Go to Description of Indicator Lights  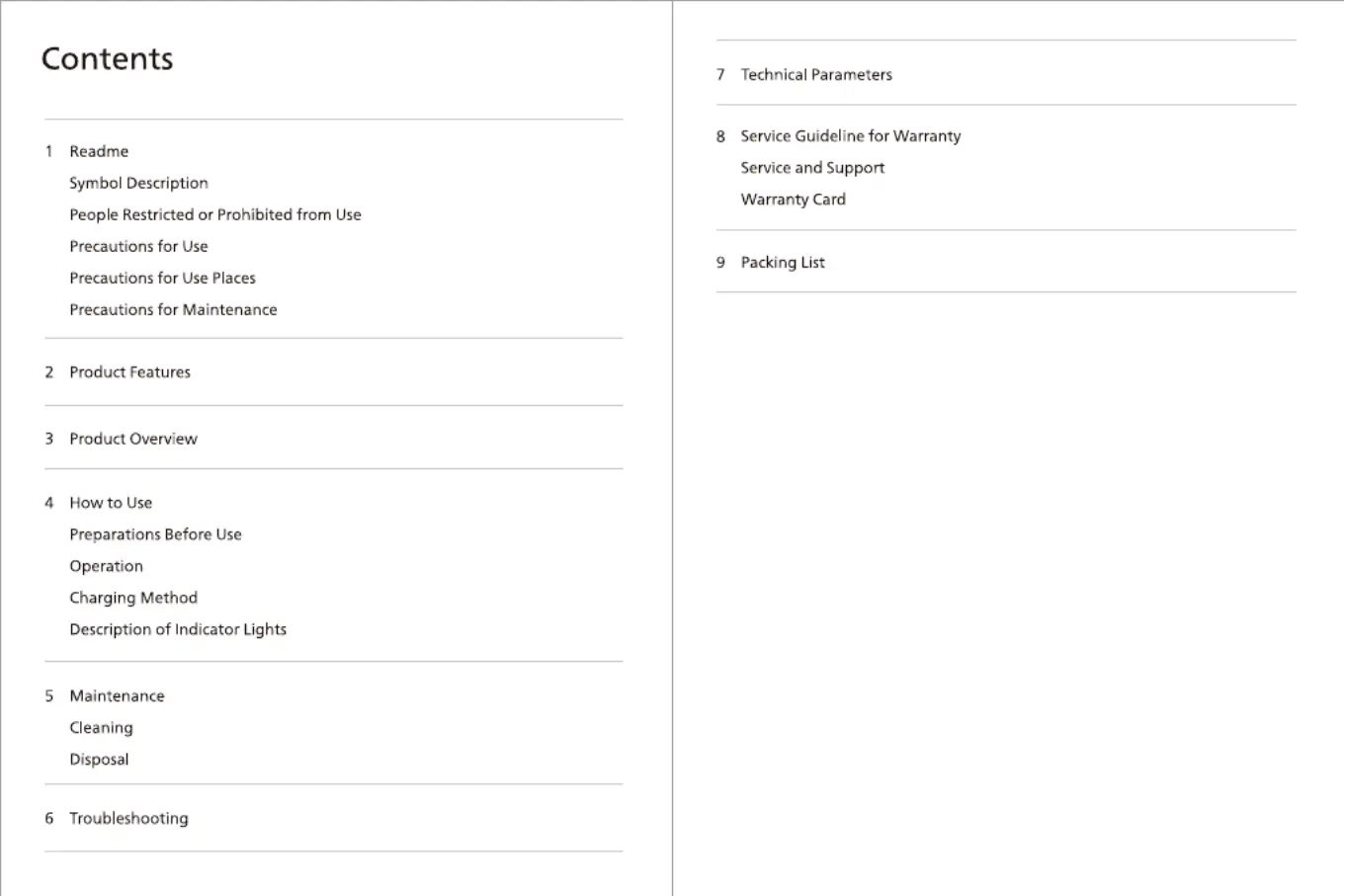(178, 629)
